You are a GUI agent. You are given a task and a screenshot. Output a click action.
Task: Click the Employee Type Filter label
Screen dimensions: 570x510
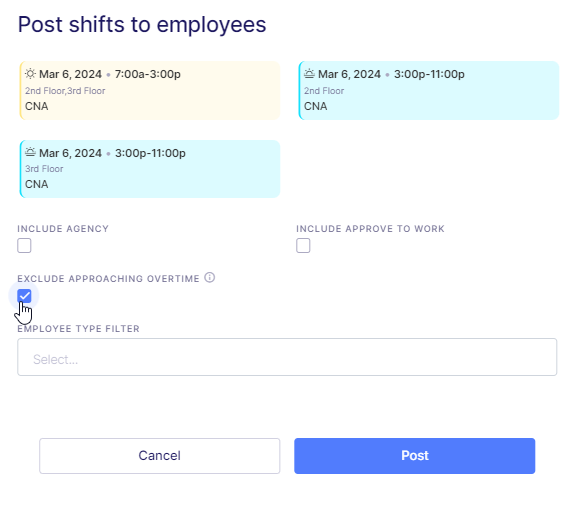pyautogui.click(x=79, y=329)
